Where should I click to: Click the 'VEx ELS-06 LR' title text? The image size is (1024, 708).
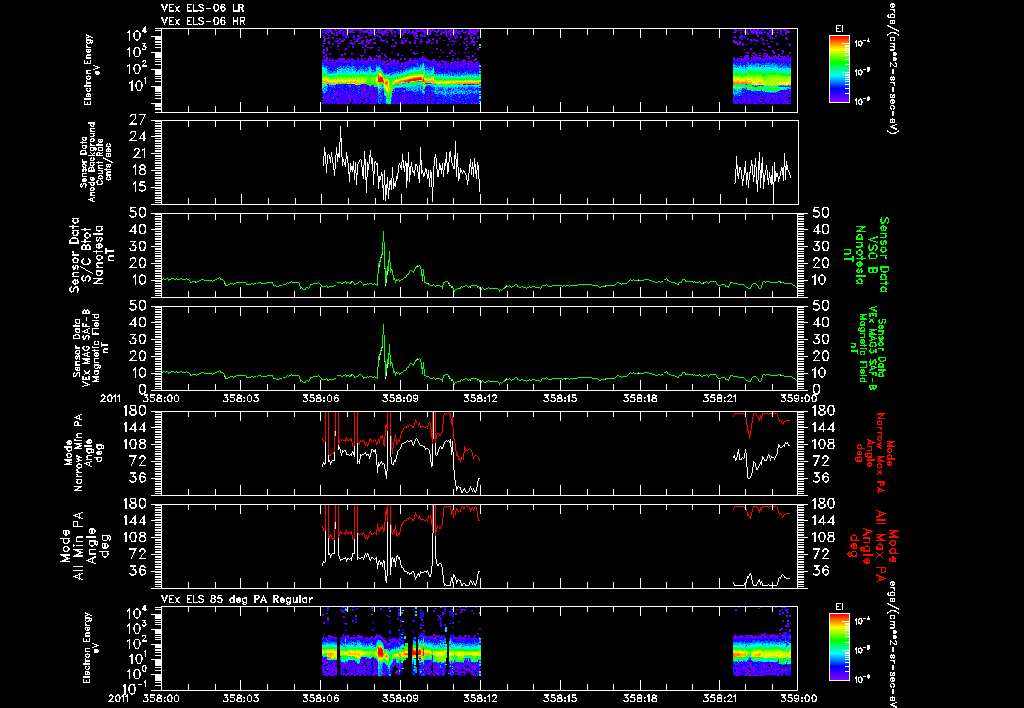coord(202,8)
